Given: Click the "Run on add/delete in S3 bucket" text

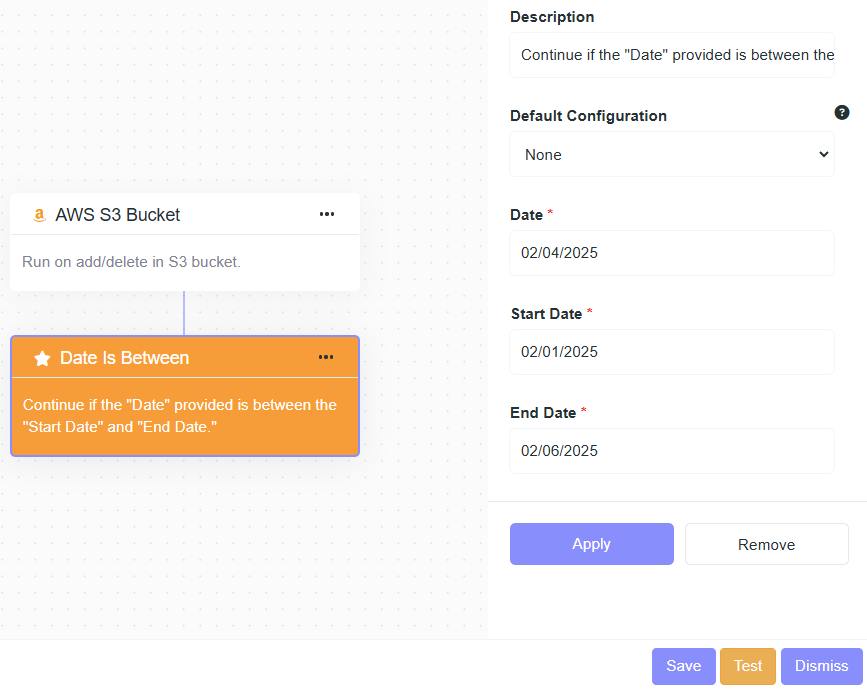Looking at the screenshot, I should 131,262.
